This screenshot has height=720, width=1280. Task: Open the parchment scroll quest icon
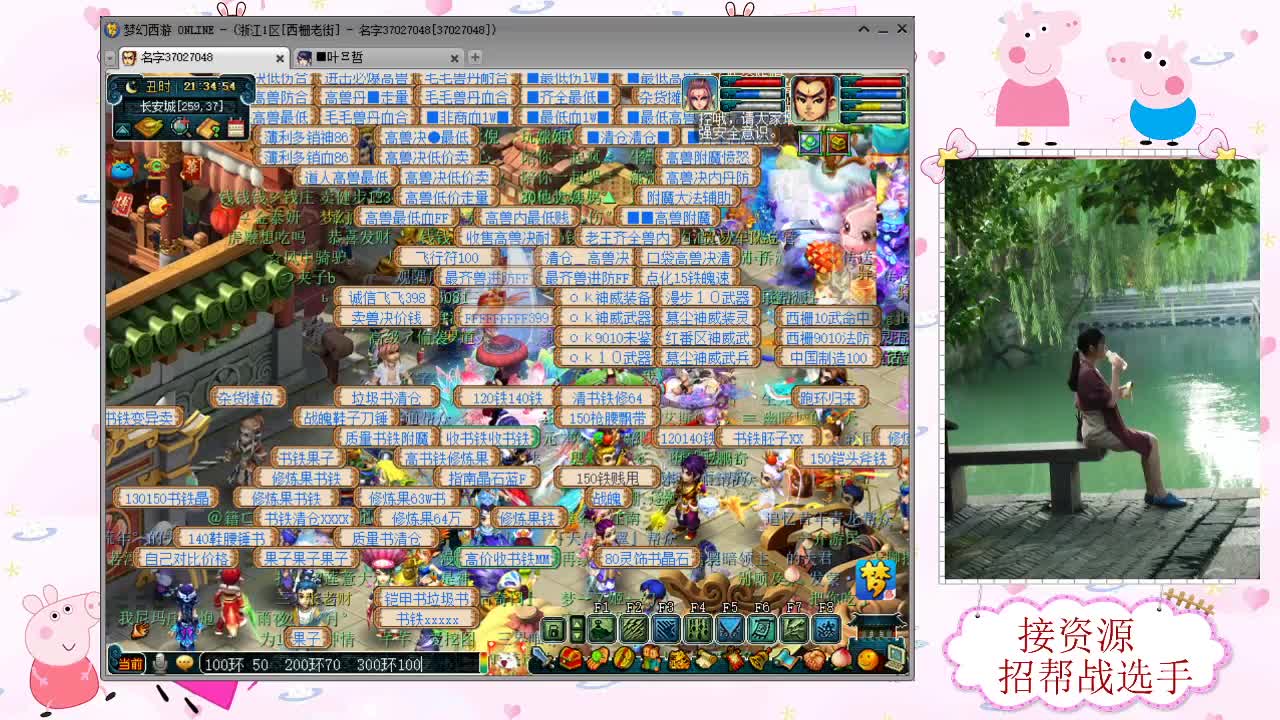point(707,659)
